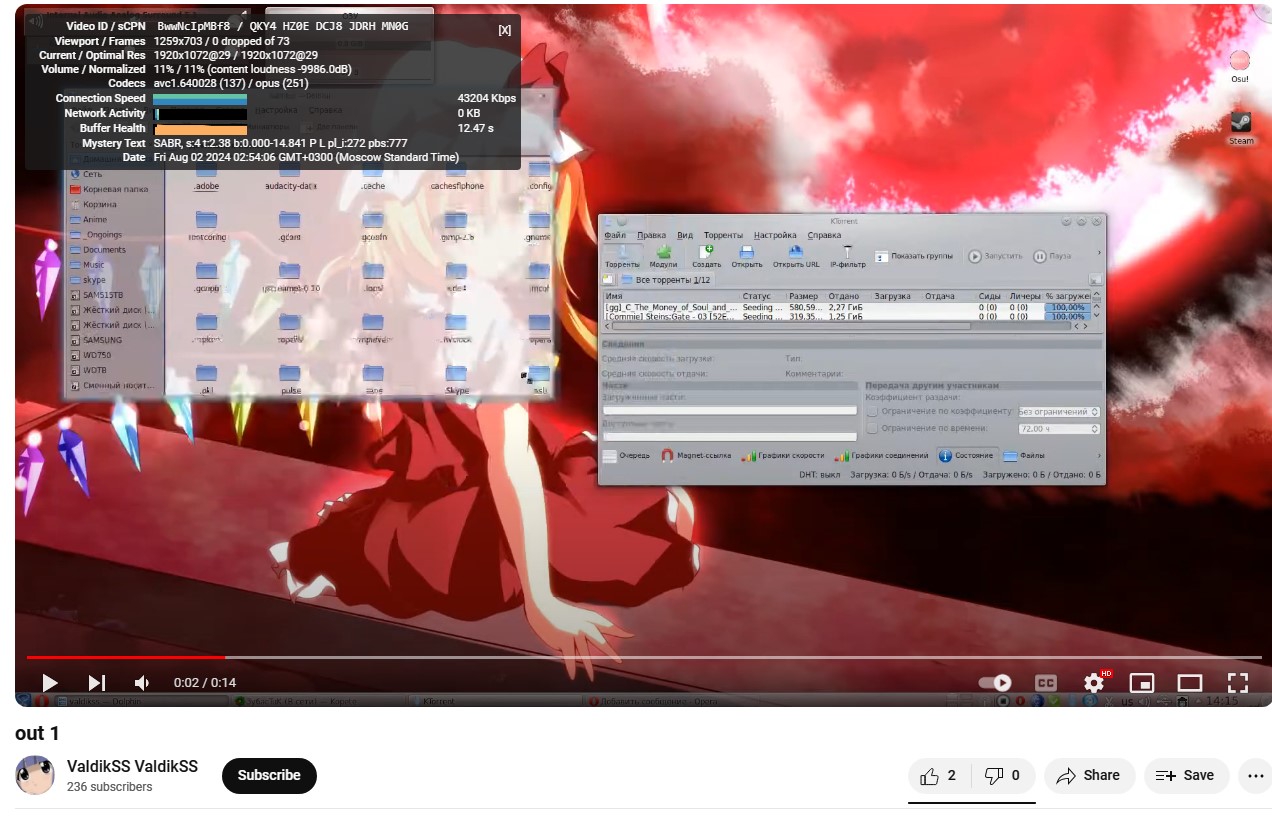Click the new tab icon in KTorrent
Viewport: 1272px width, 817px height.
coord(608,280)
